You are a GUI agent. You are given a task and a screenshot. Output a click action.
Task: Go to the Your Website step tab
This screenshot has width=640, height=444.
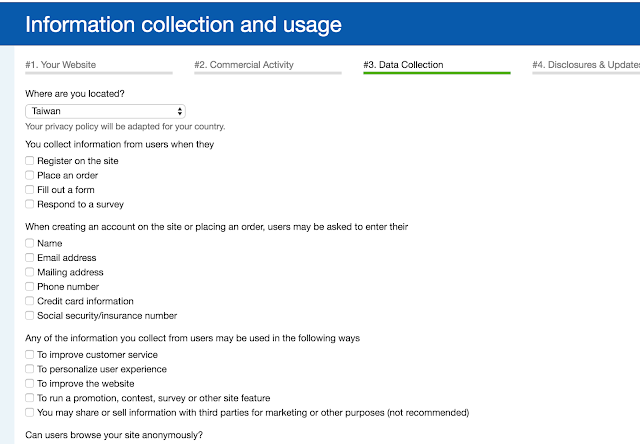pyautogui.click(x=99, y=65)
